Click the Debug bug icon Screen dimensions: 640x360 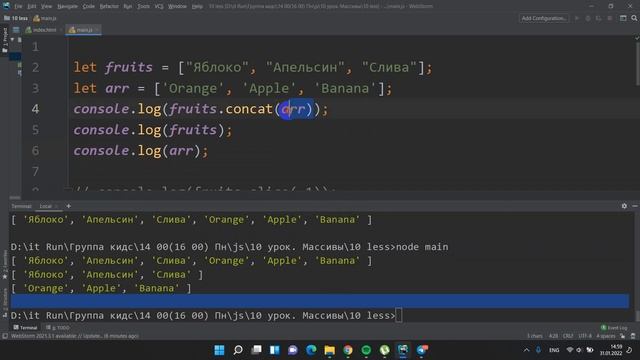(x=588, y=18)
